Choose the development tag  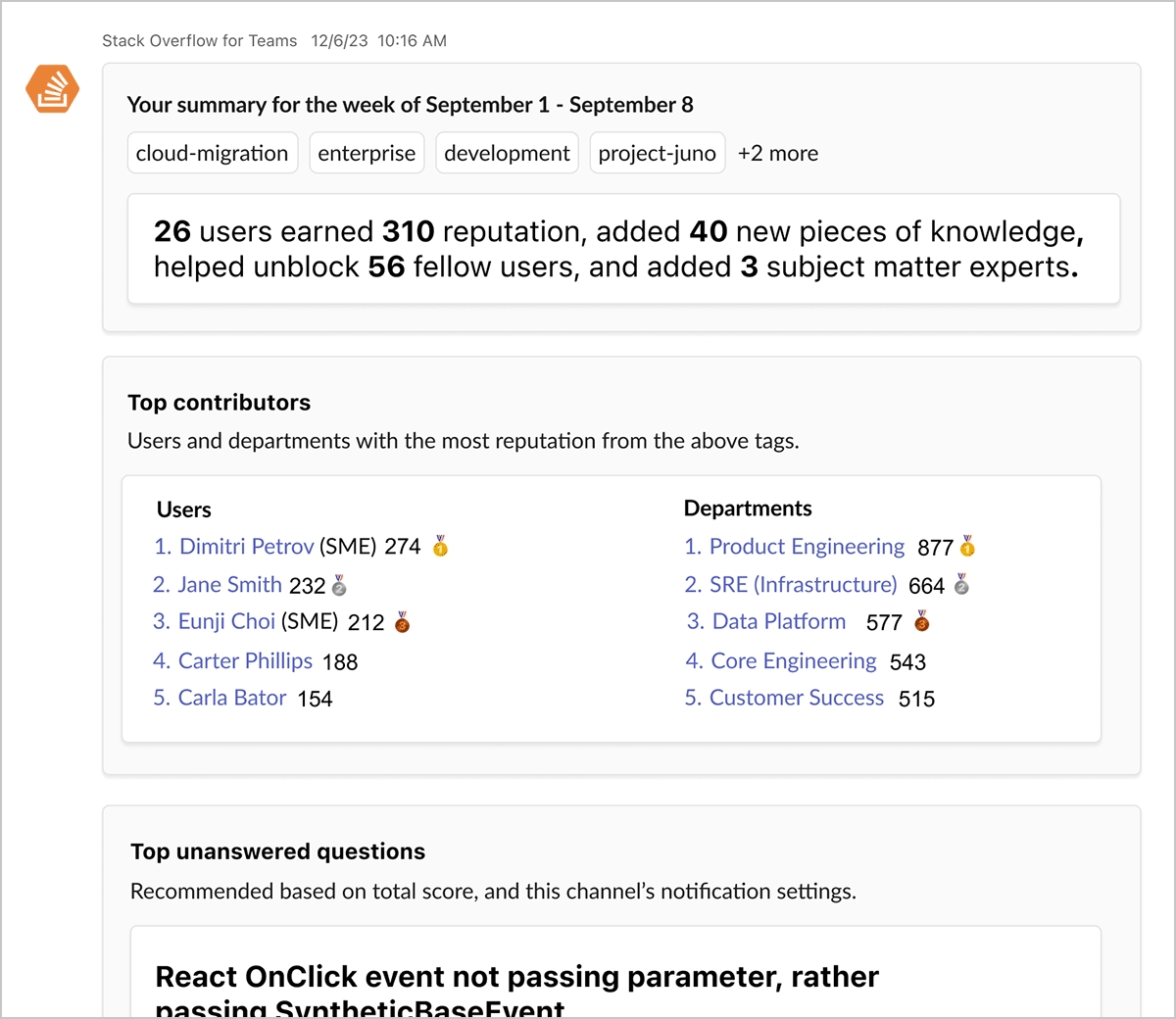pyautogui.click(x=507, y=154)
